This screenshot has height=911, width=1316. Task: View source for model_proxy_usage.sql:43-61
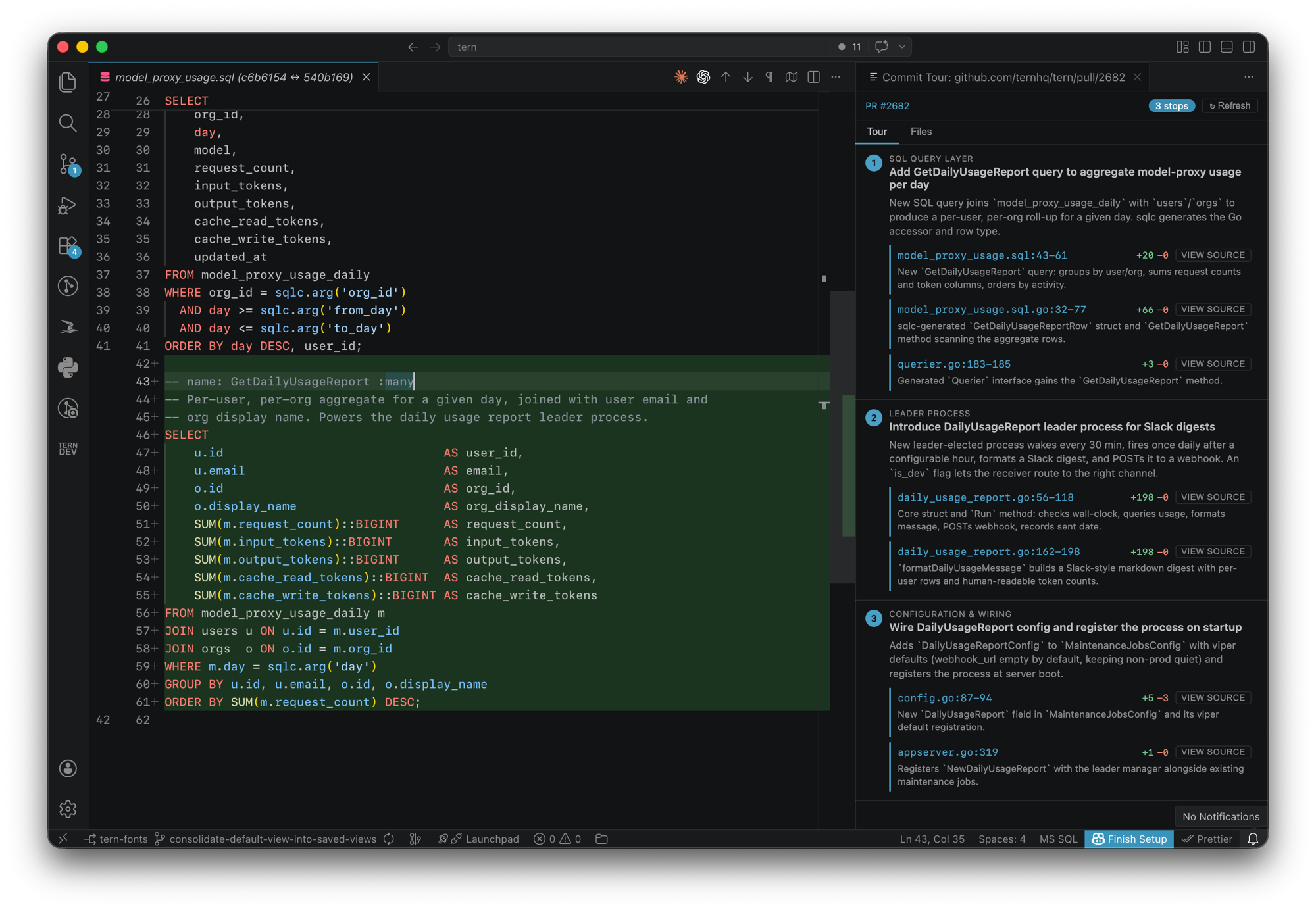(1212, 255)
